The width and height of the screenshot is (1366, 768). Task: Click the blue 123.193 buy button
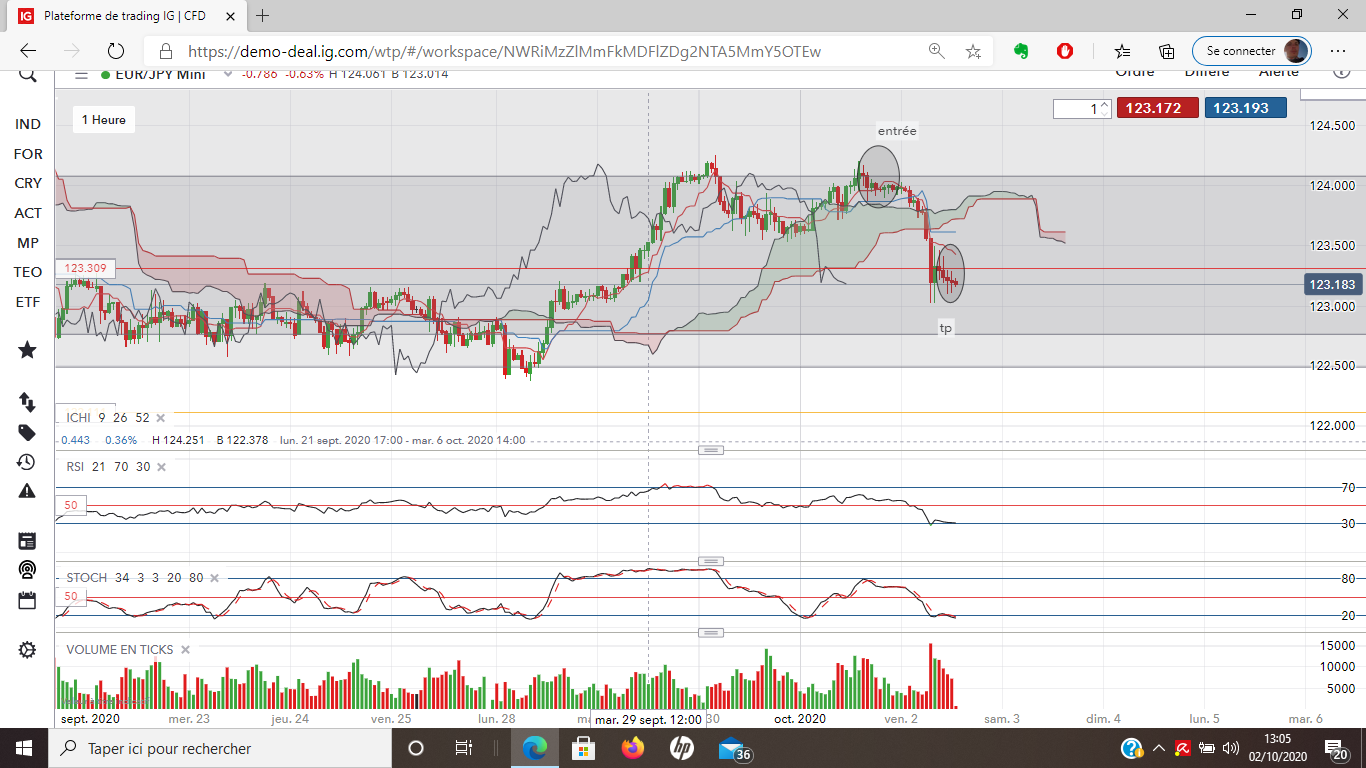click(1246, 108)
